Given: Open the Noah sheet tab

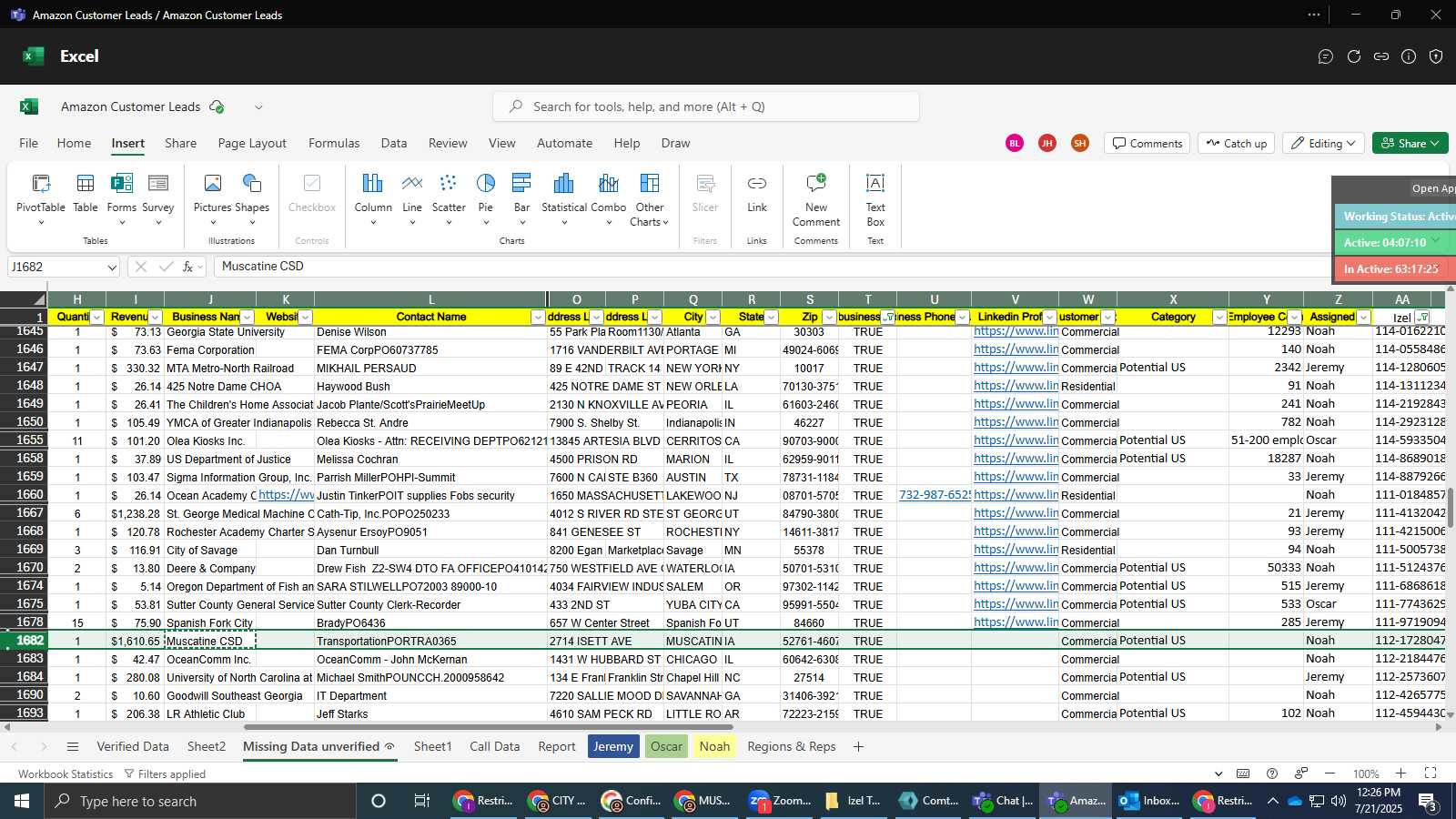Looking at the screenshot, I should [x=714, y=746].
